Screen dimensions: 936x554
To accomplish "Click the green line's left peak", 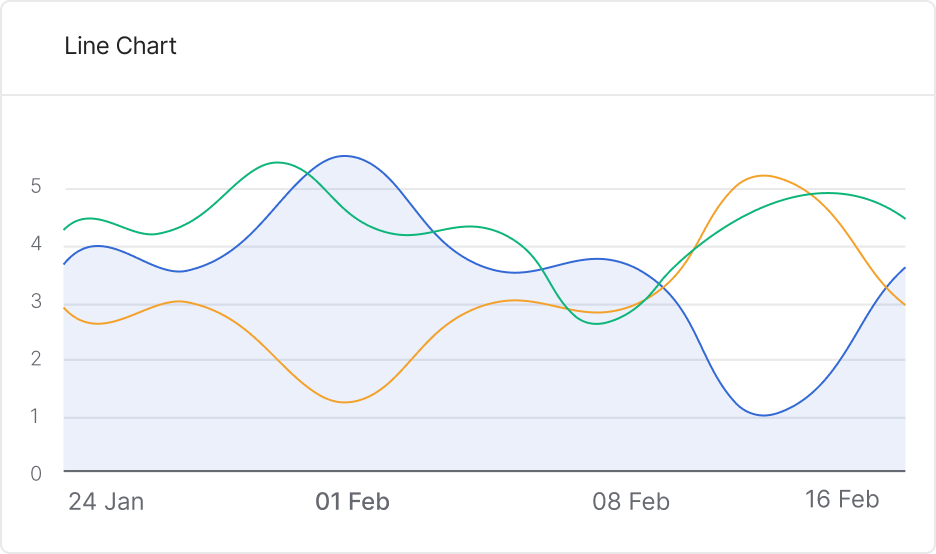I will coord(277,162).
